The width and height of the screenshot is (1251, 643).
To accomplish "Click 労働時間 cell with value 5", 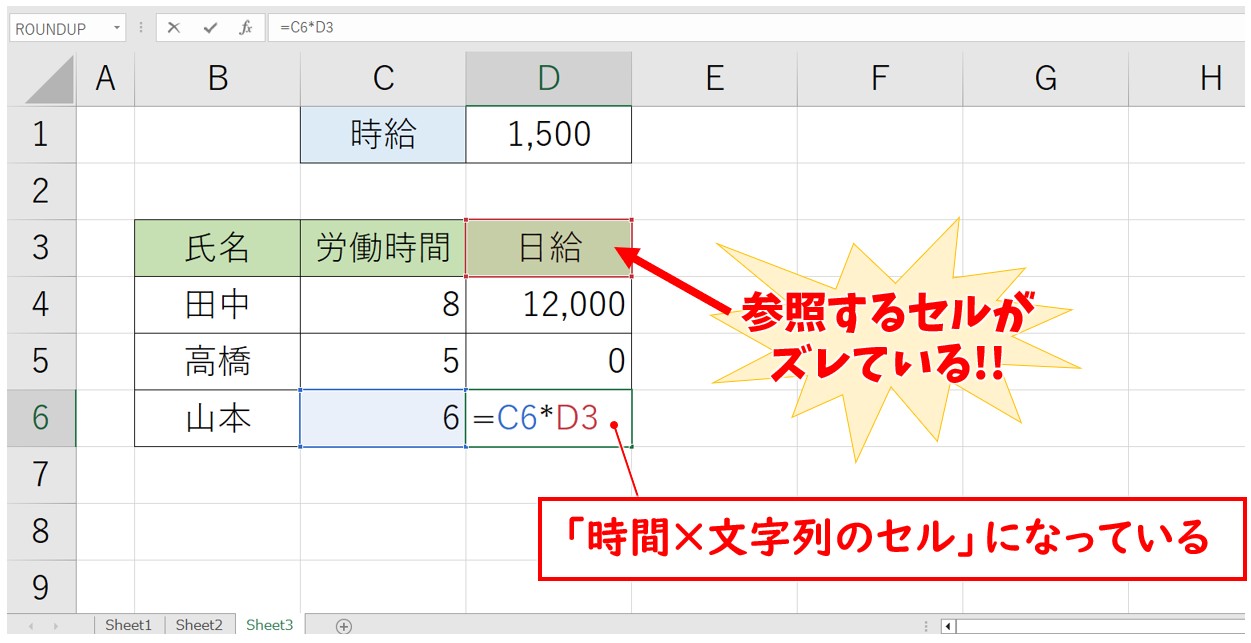I will [383, 361].
